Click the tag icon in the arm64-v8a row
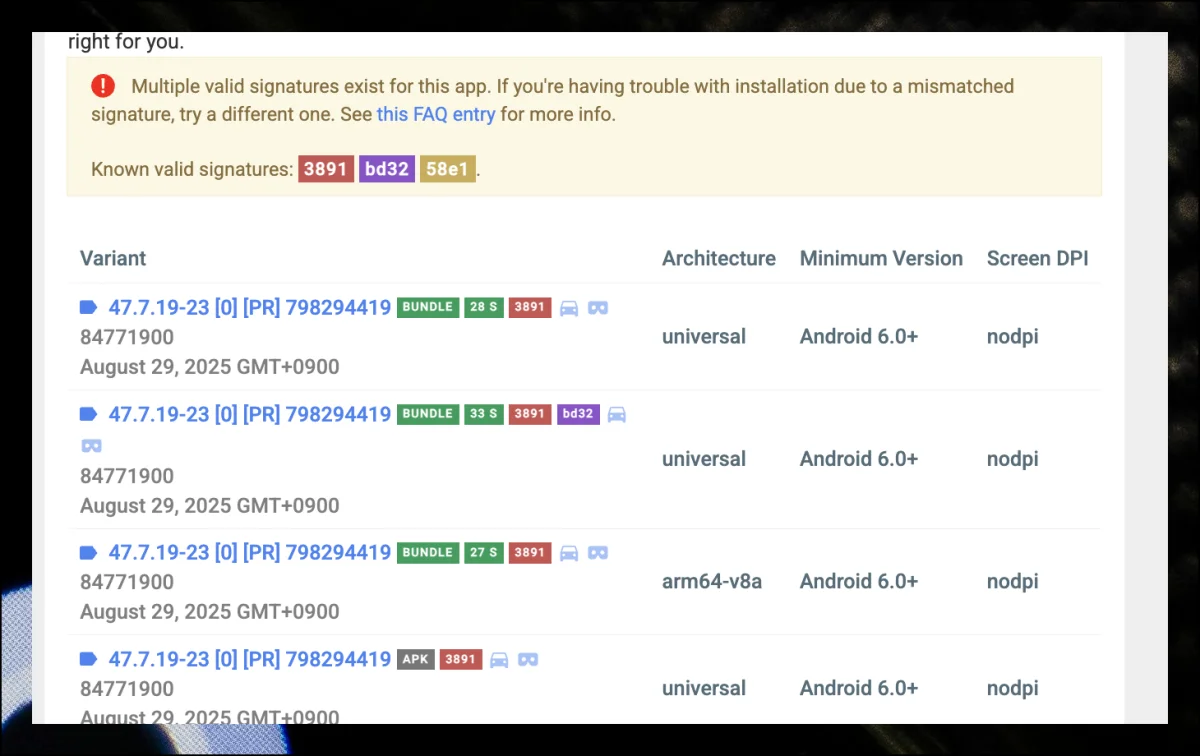The width and height of the screenshot is (1200, 756). tap(88, 553)
